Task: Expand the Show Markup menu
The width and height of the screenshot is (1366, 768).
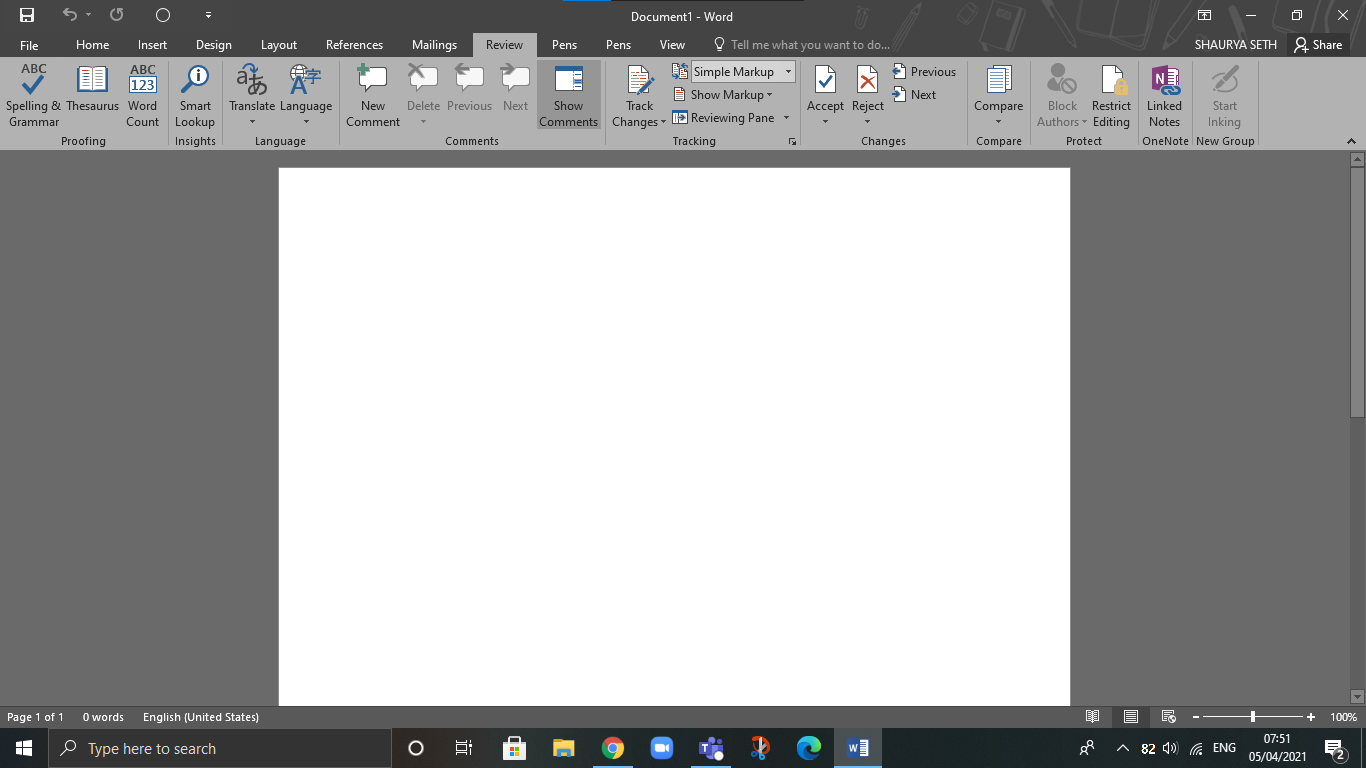Action: 722,95
